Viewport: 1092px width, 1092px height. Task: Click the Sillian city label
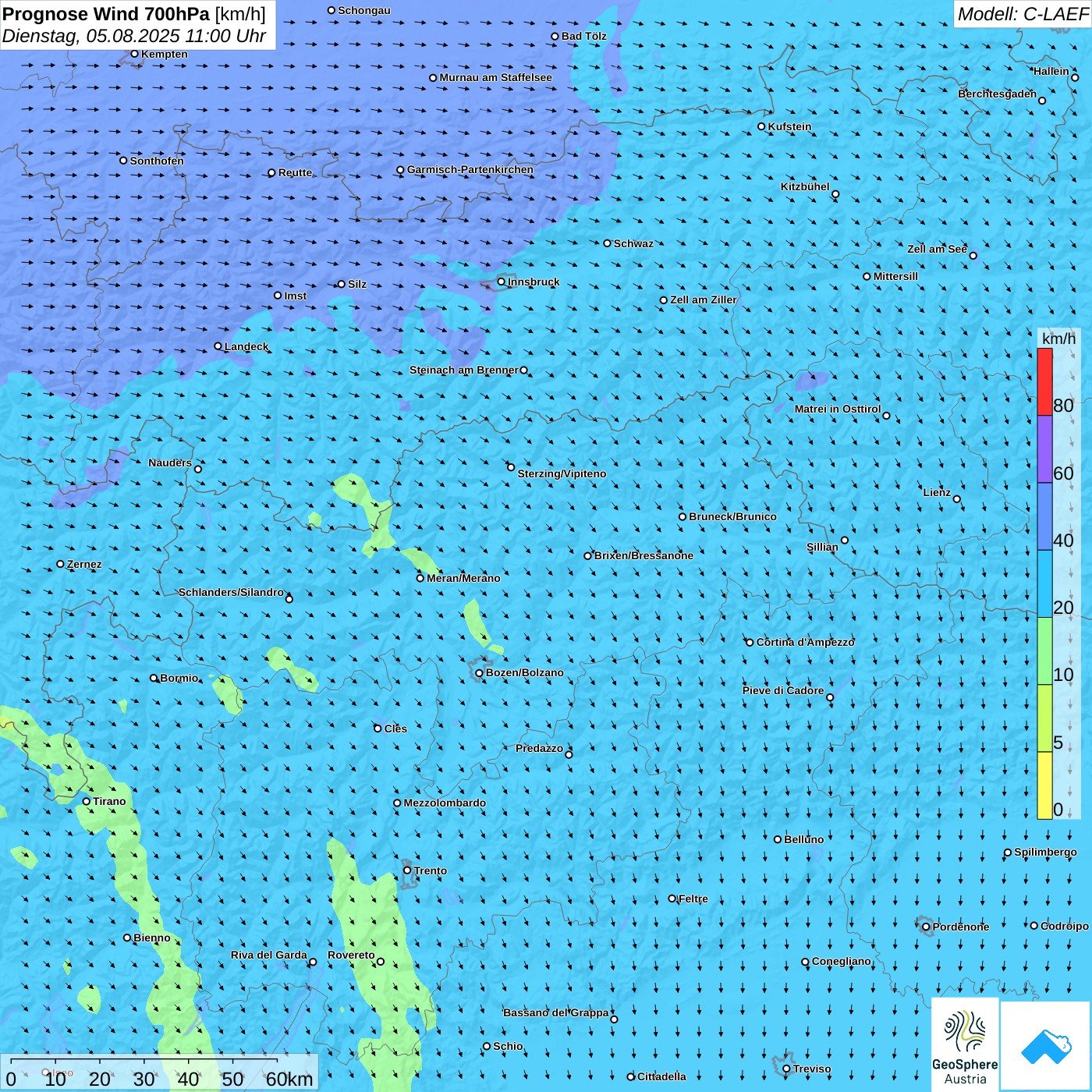pos(822,547)
